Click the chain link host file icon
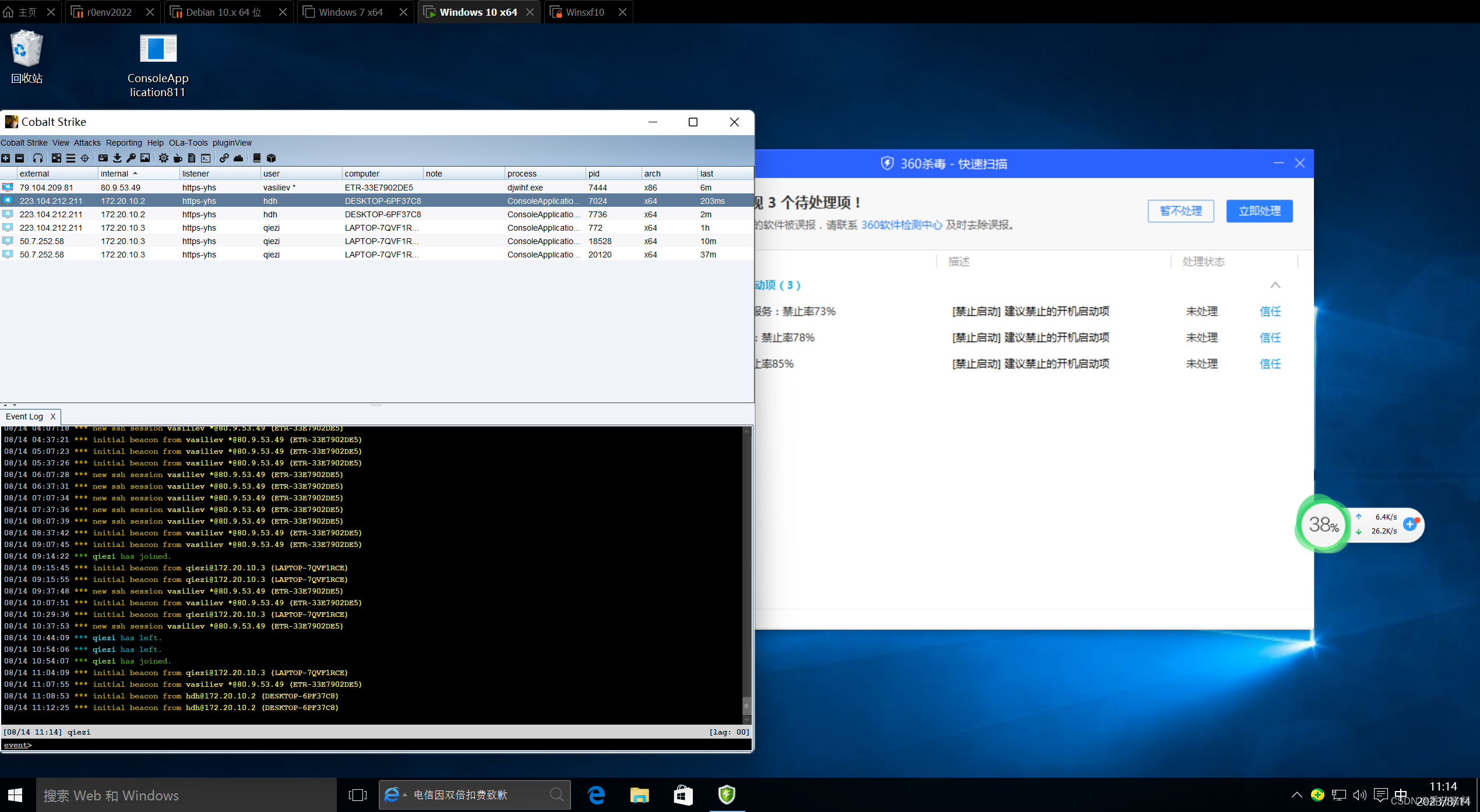Viewport: 1480px width, 812px height. pyautogui.click(x=224, y=158)
